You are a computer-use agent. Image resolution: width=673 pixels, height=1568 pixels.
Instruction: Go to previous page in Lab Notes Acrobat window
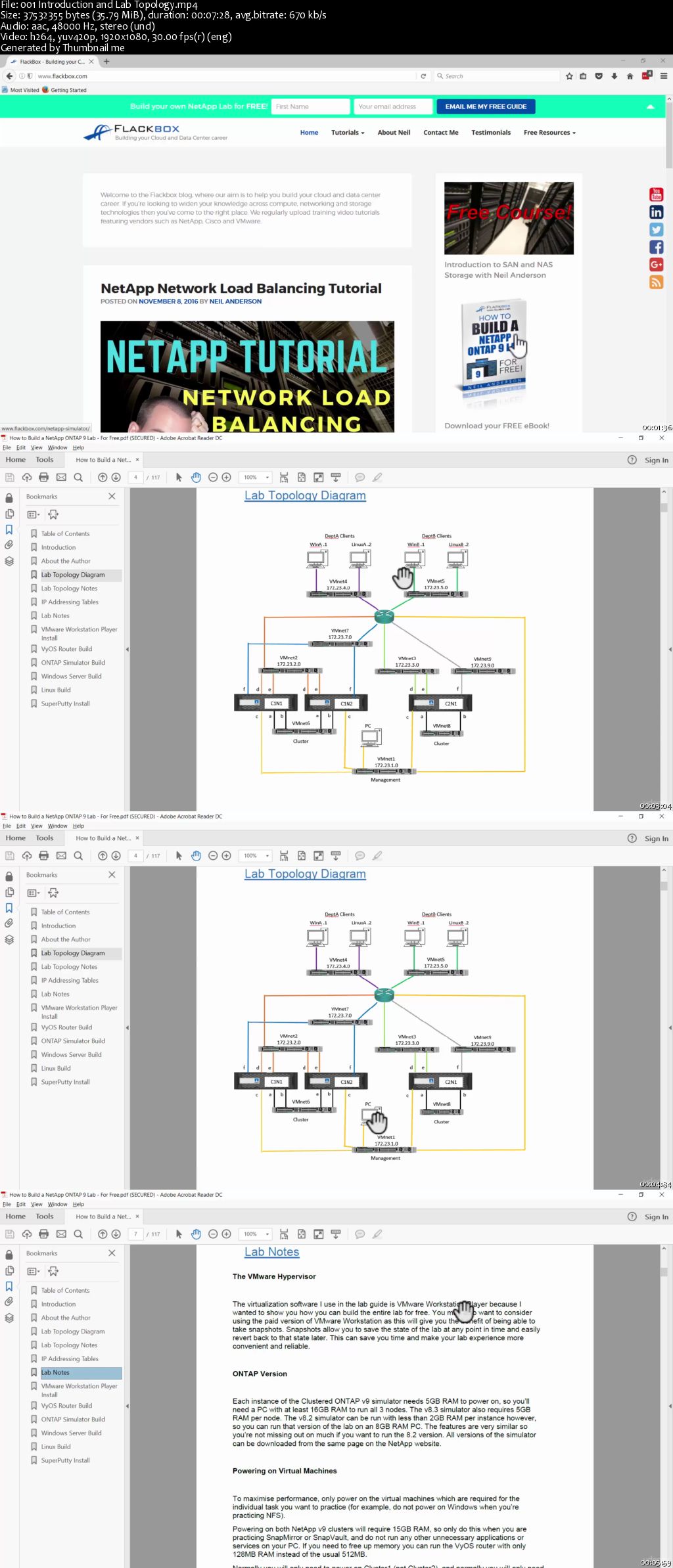coord(103,1234)
